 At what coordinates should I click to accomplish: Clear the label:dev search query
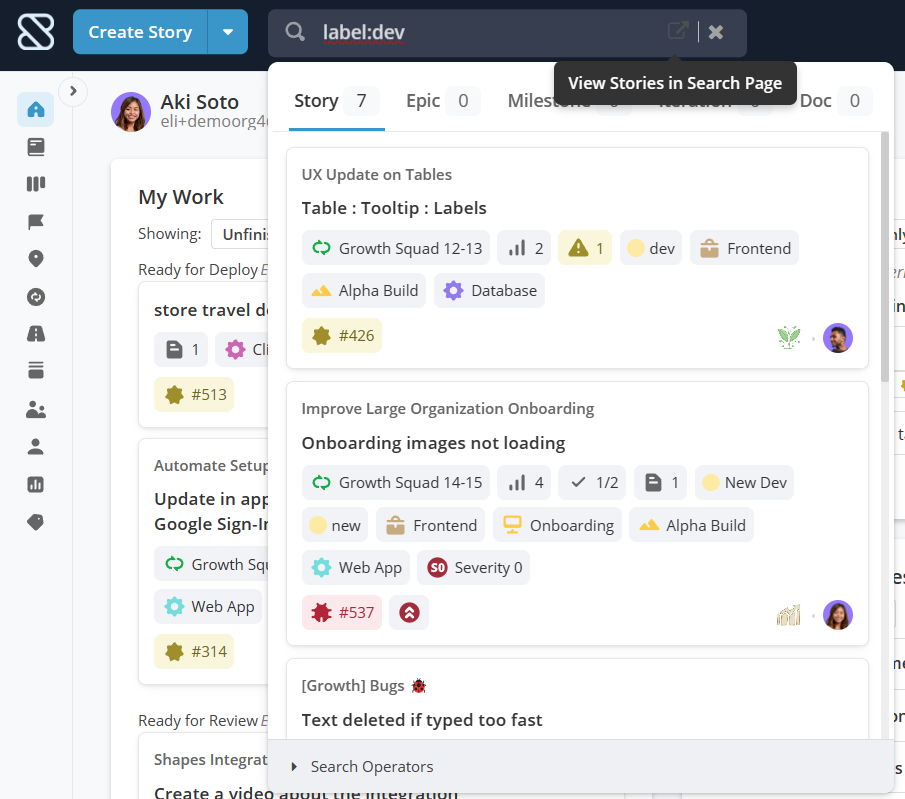click(716, 32)
